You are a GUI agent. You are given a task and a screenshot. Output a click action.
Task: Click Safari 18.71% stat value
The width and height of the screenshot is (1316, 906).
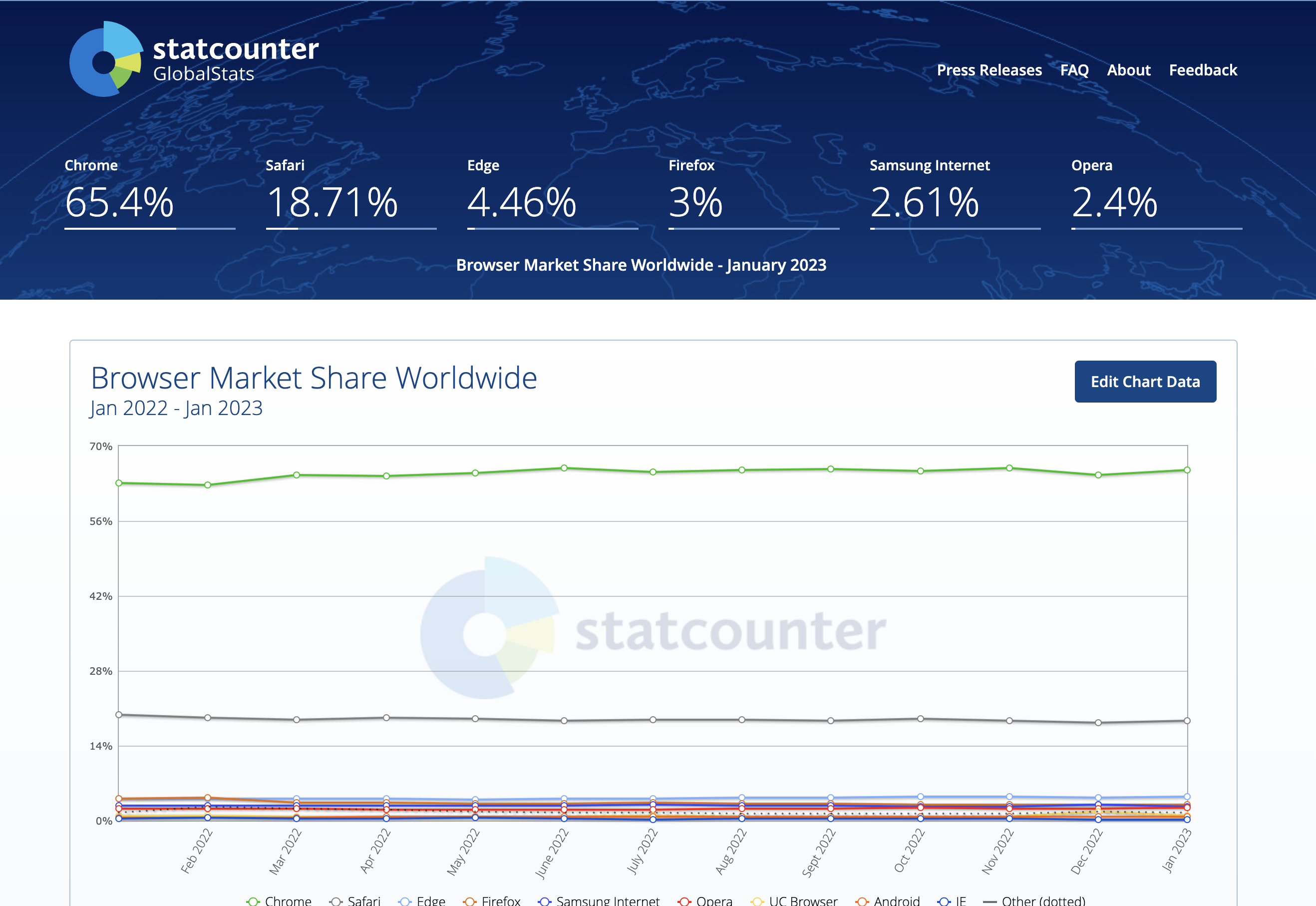pos(332,203)
